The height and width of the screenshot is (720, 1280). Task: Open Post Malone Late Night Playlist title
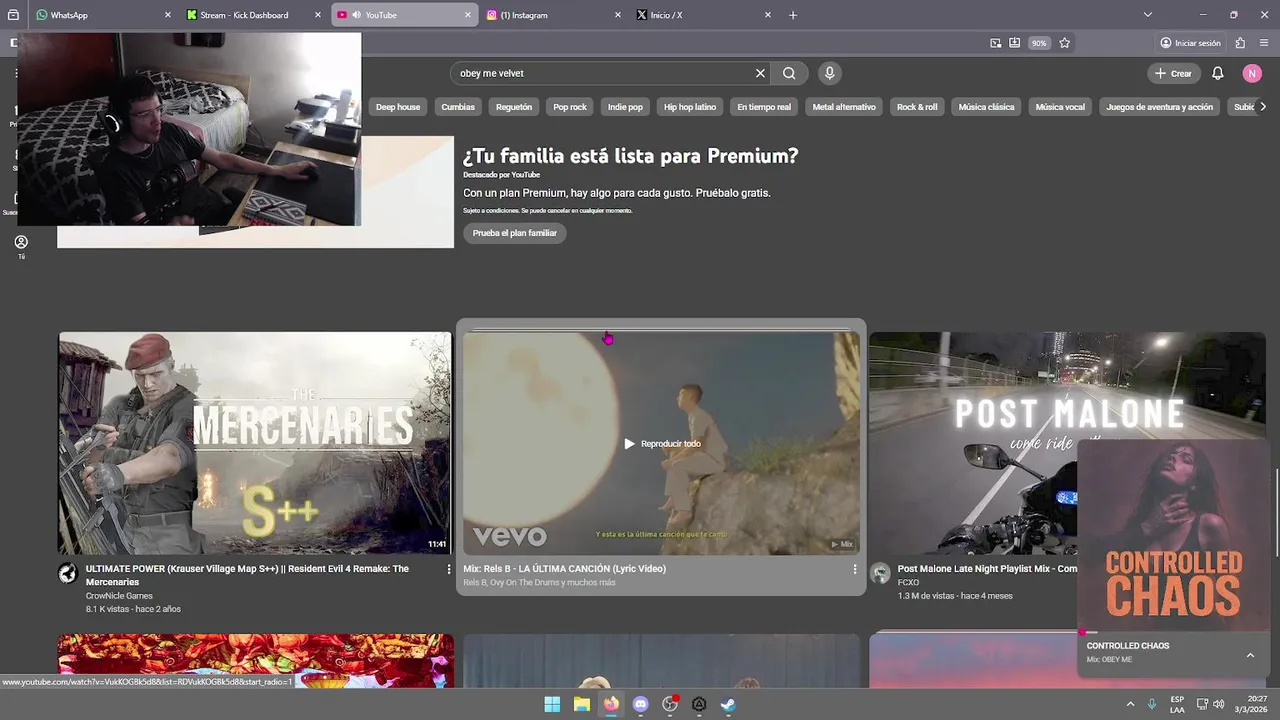[987, 569]
